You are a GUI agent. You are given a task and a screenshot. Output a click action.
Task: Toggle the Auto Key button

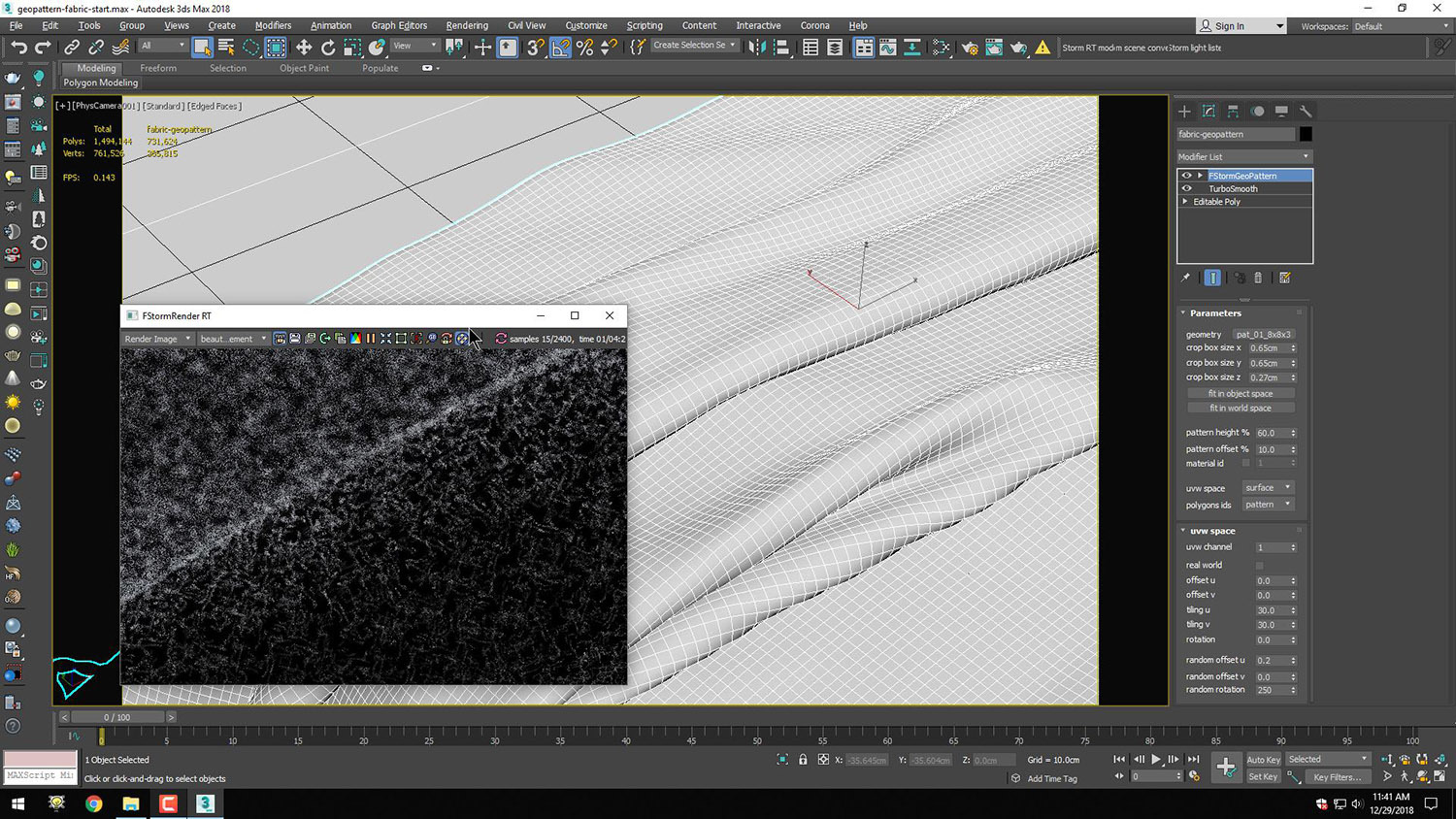tap(1263, 760)
